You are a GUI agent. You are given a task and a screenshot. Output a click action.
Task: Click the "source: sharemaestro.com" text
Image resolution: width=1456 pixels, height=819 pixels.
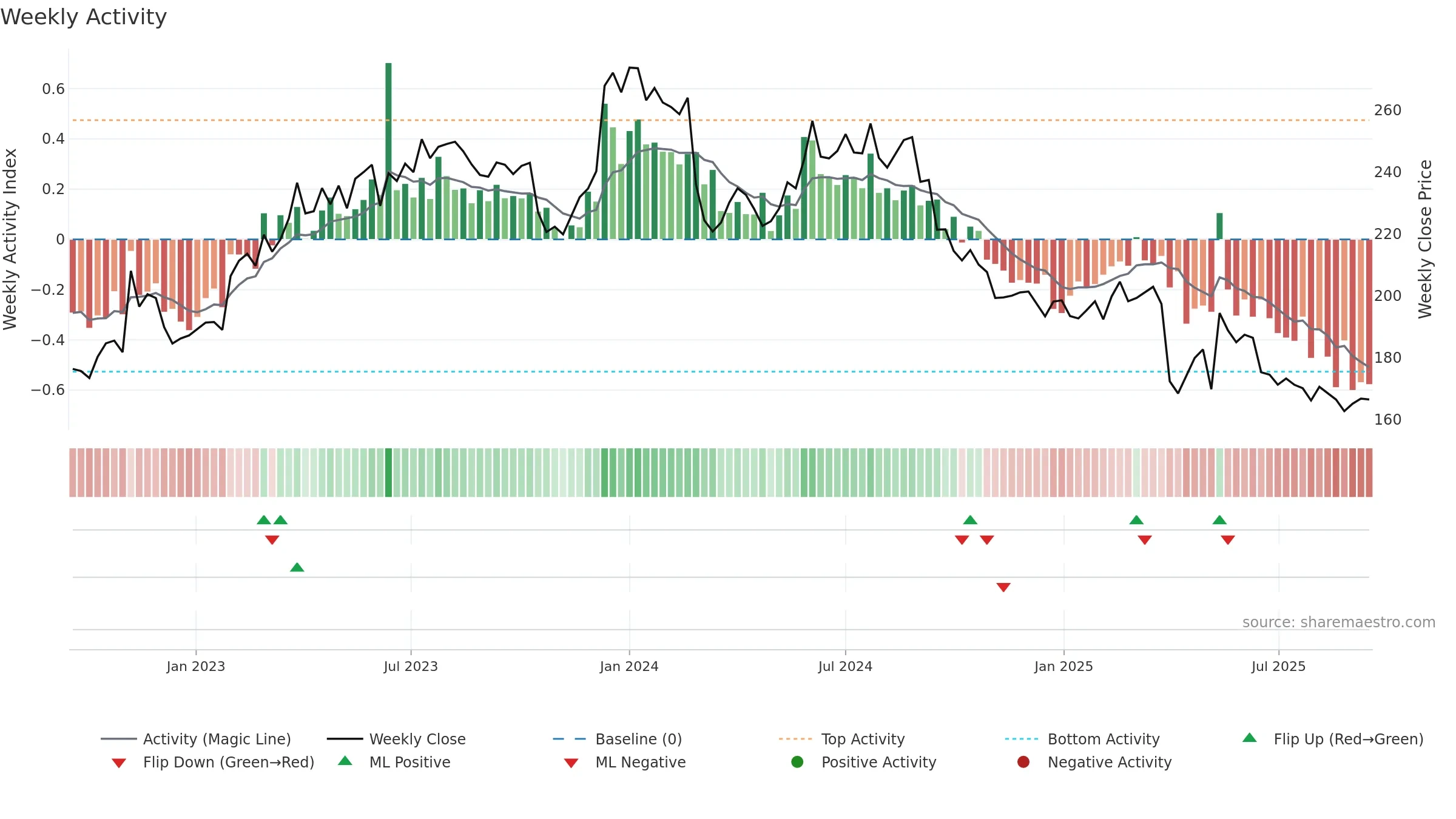click(1339, 622)
